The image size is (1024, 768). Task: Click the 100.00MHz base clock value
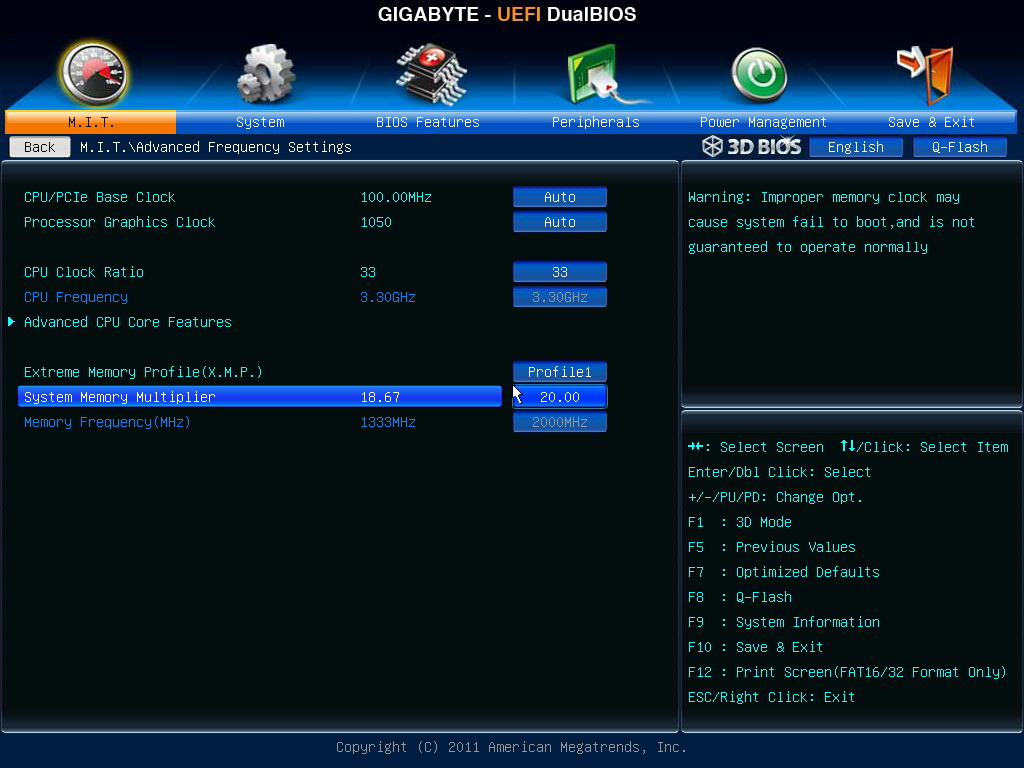396,197
